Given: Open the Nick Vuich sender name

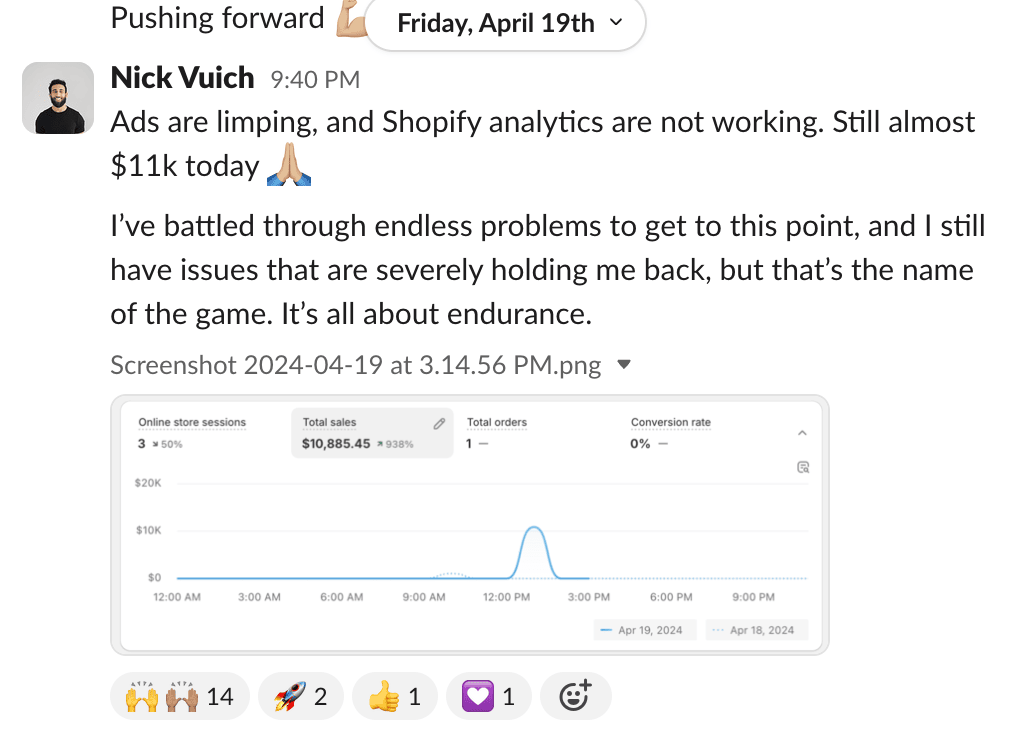Looking at the screenshot, I should pos(182,78).
